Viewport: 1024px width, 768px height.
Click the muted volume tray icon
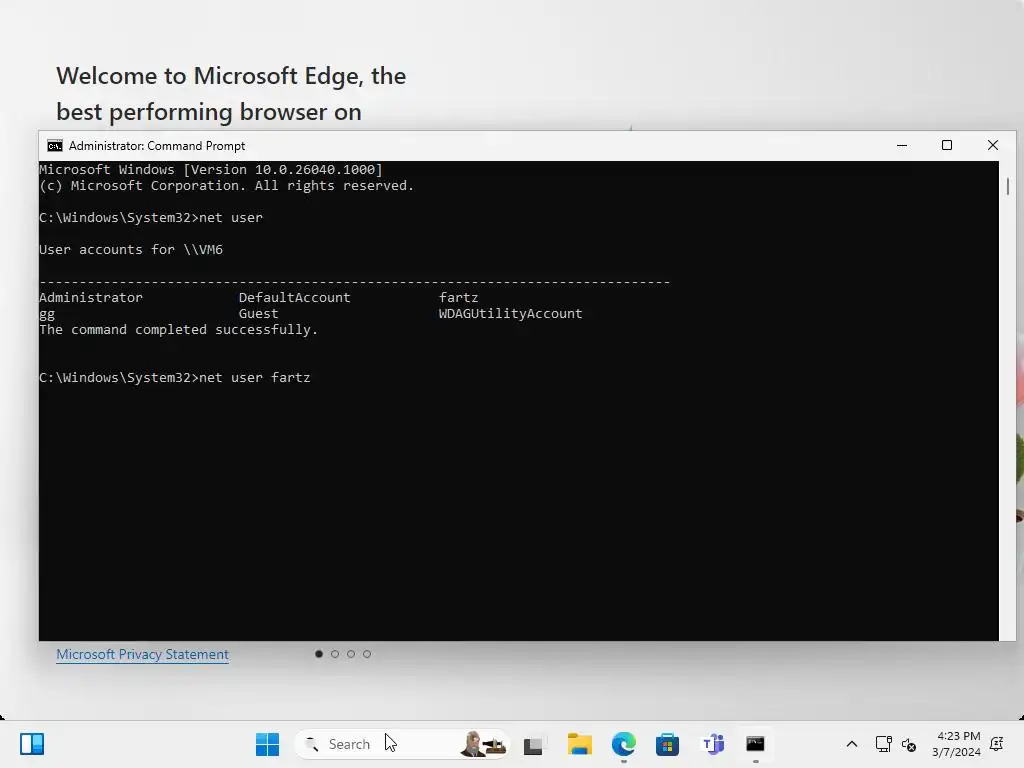point(908,744)
